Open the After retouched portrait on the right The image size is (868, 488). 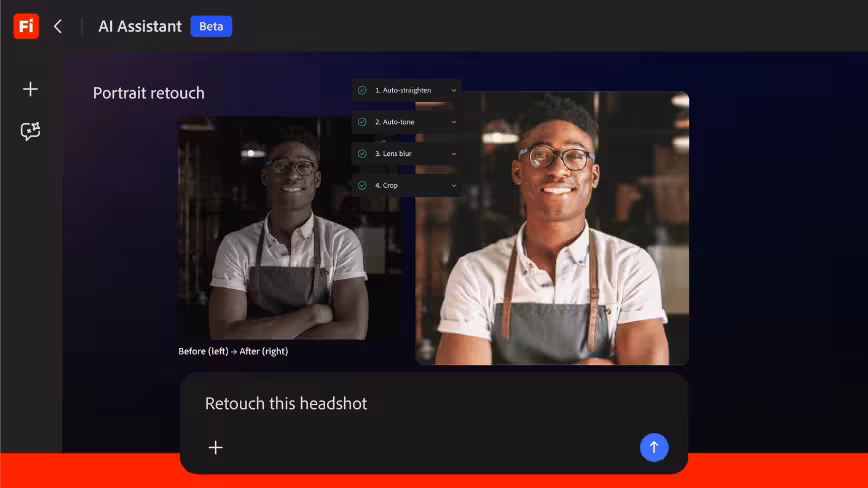point(552,228)
